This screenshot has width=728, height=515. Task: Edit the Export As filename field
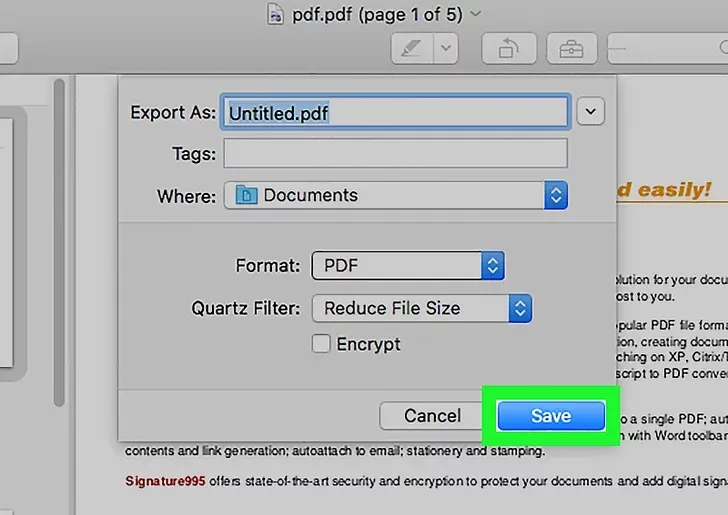click(395, 112)
